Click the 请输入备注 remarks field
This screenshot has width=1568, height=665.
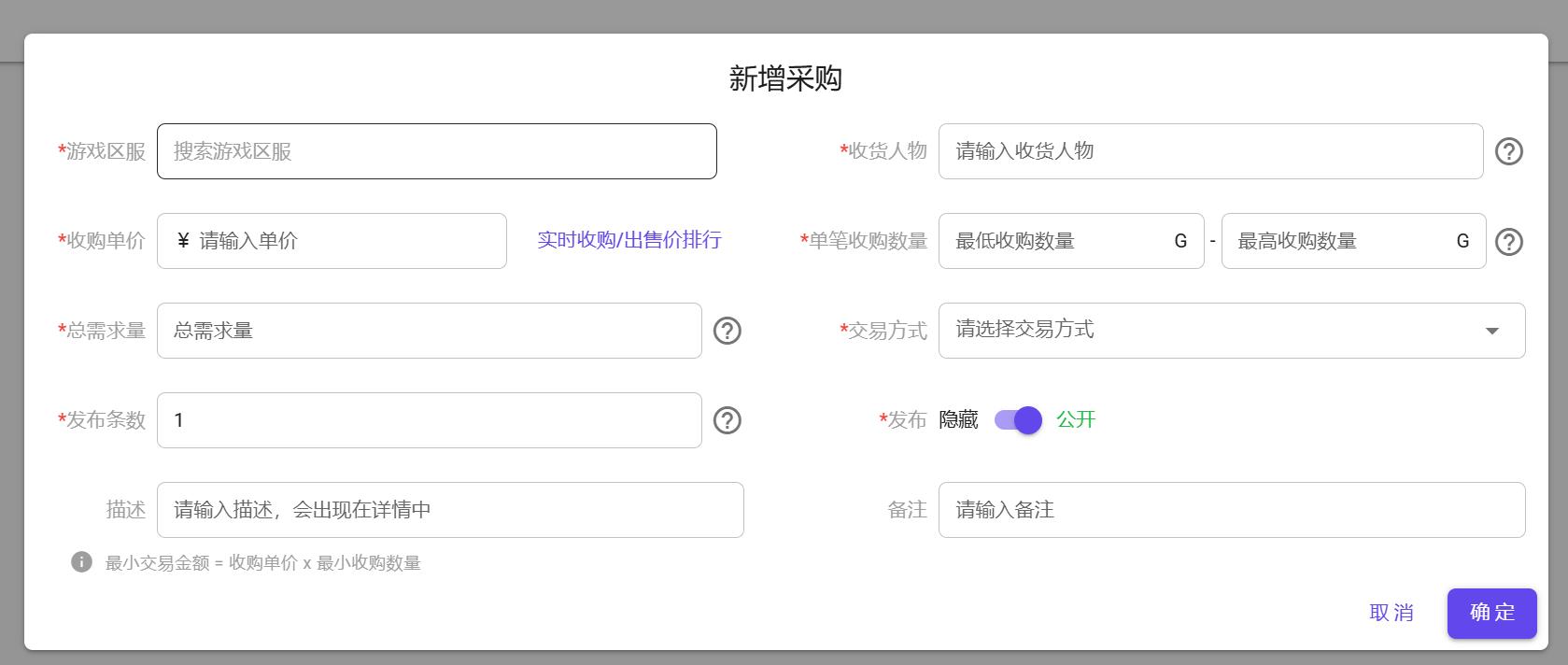point(1231,510)
